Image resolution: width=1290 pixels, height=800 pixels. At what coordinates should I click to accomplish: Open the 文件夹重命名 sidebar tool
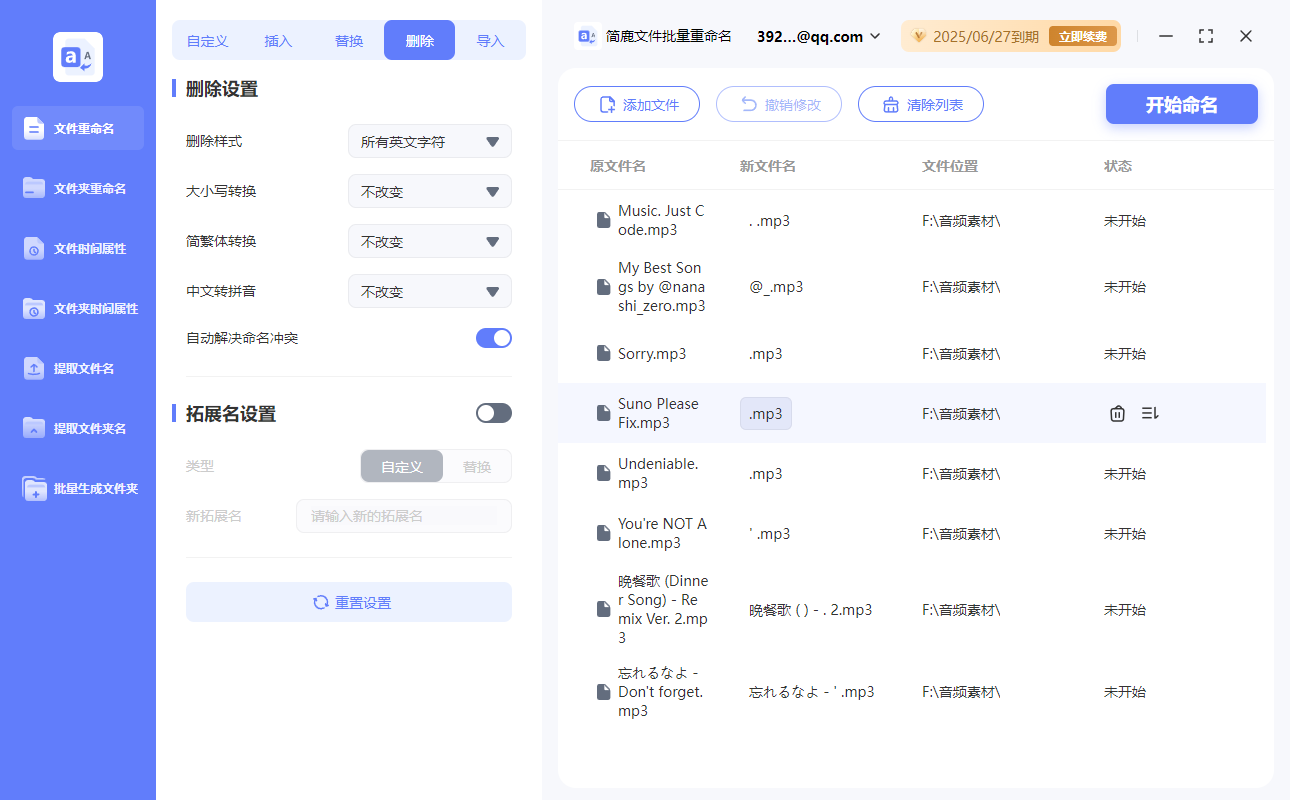point(78,188)
